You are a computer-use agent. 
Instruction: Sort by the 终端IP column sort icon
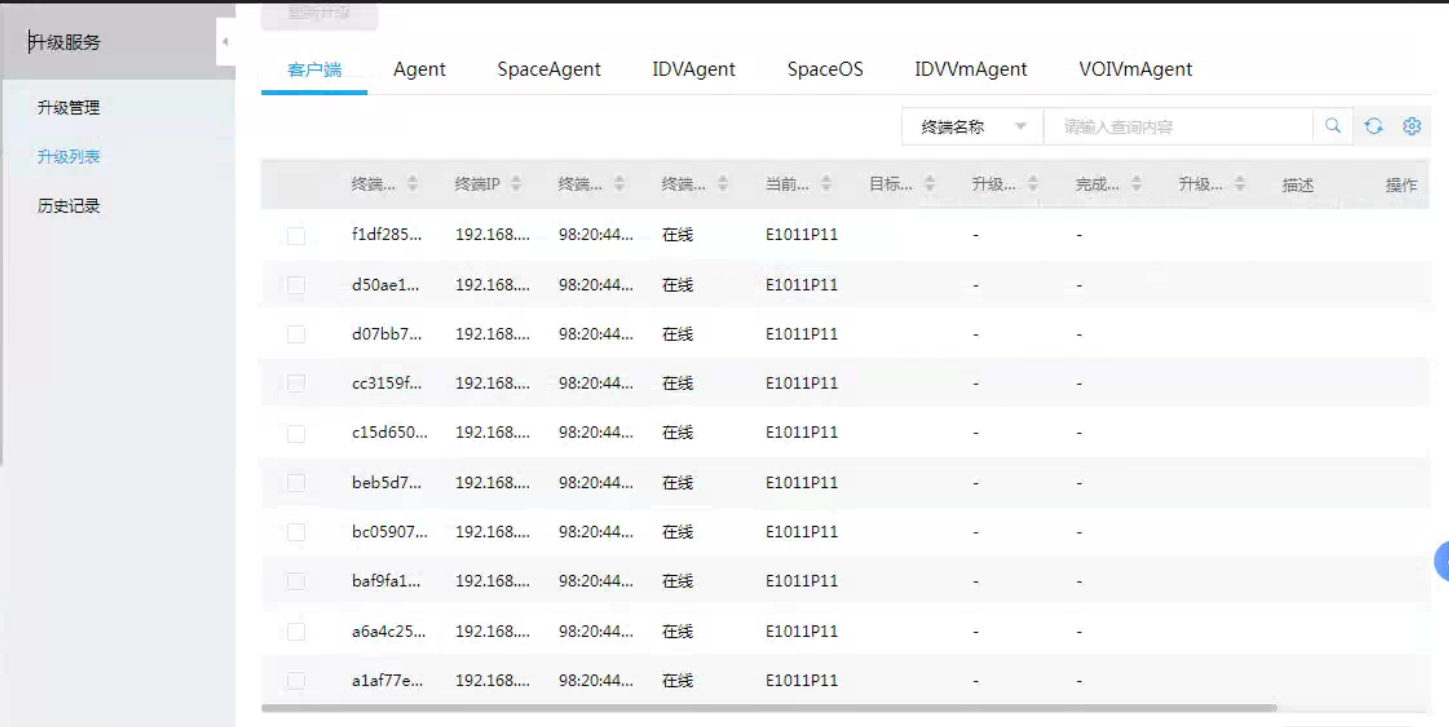point(516,184)
